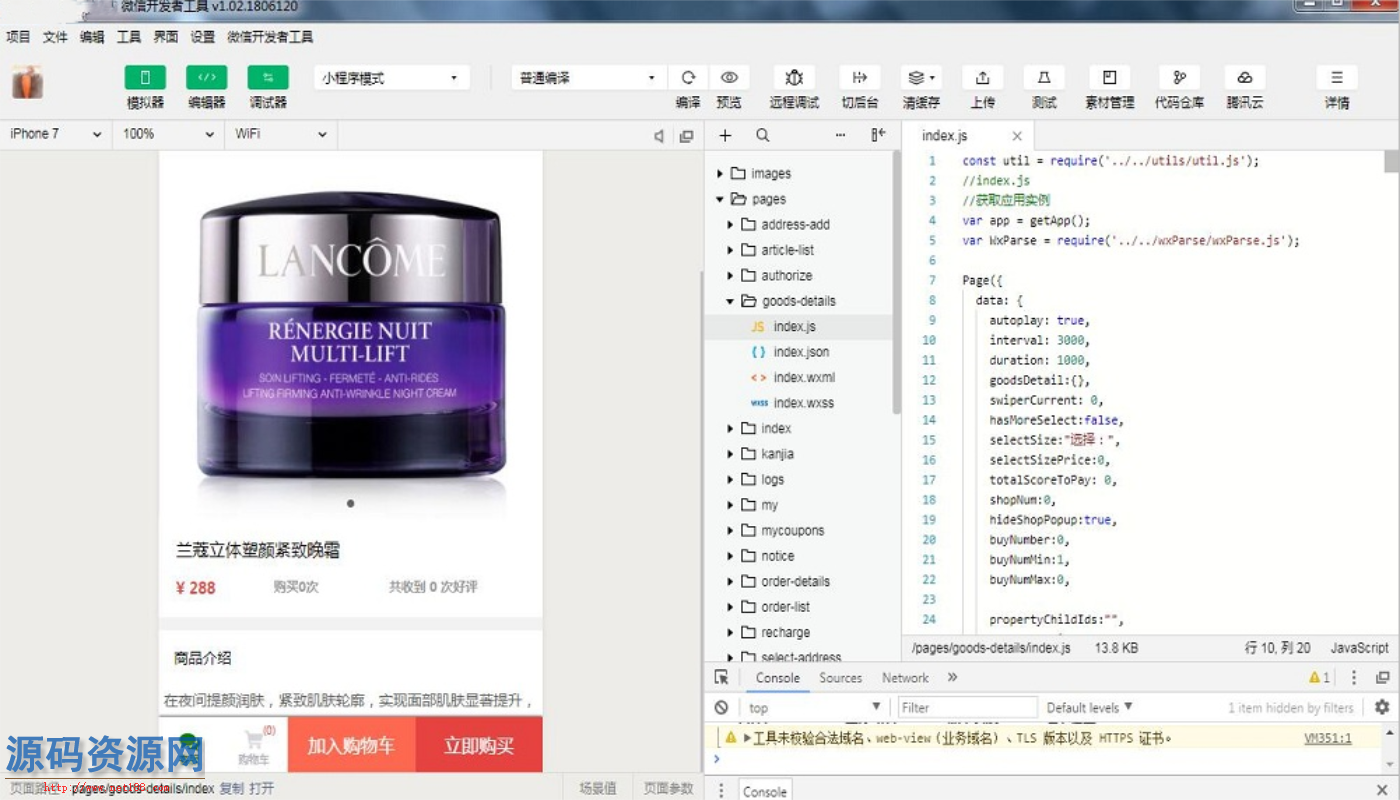The height and width of the screenshot is (800, 1400).
Task: Click the search icon in file panel
Action: [x=762, y=135]
